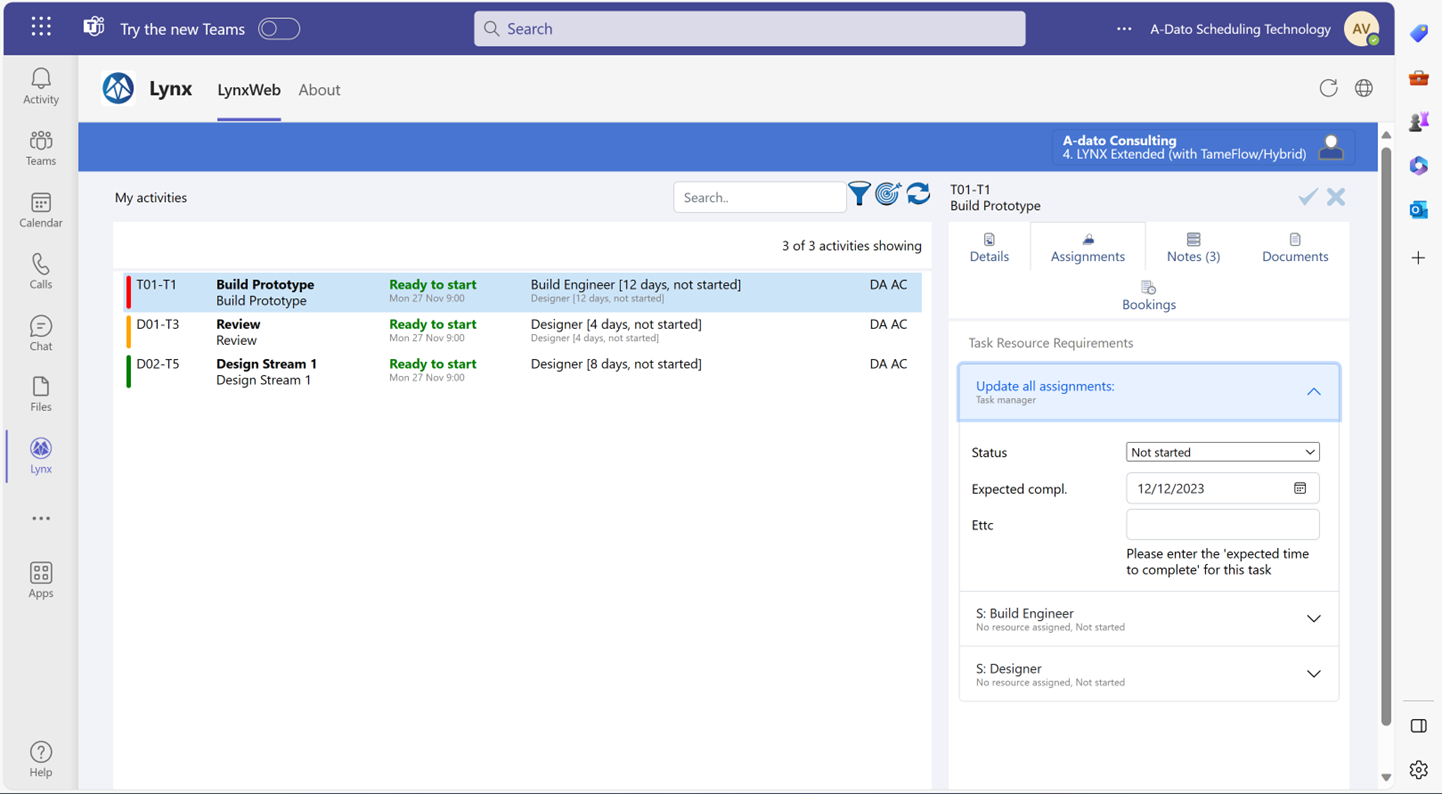Image resolution: width=1442 pixels, height=794 pixels.
Task: Open the settings gear in right rail
Action: click(1418, 769)
